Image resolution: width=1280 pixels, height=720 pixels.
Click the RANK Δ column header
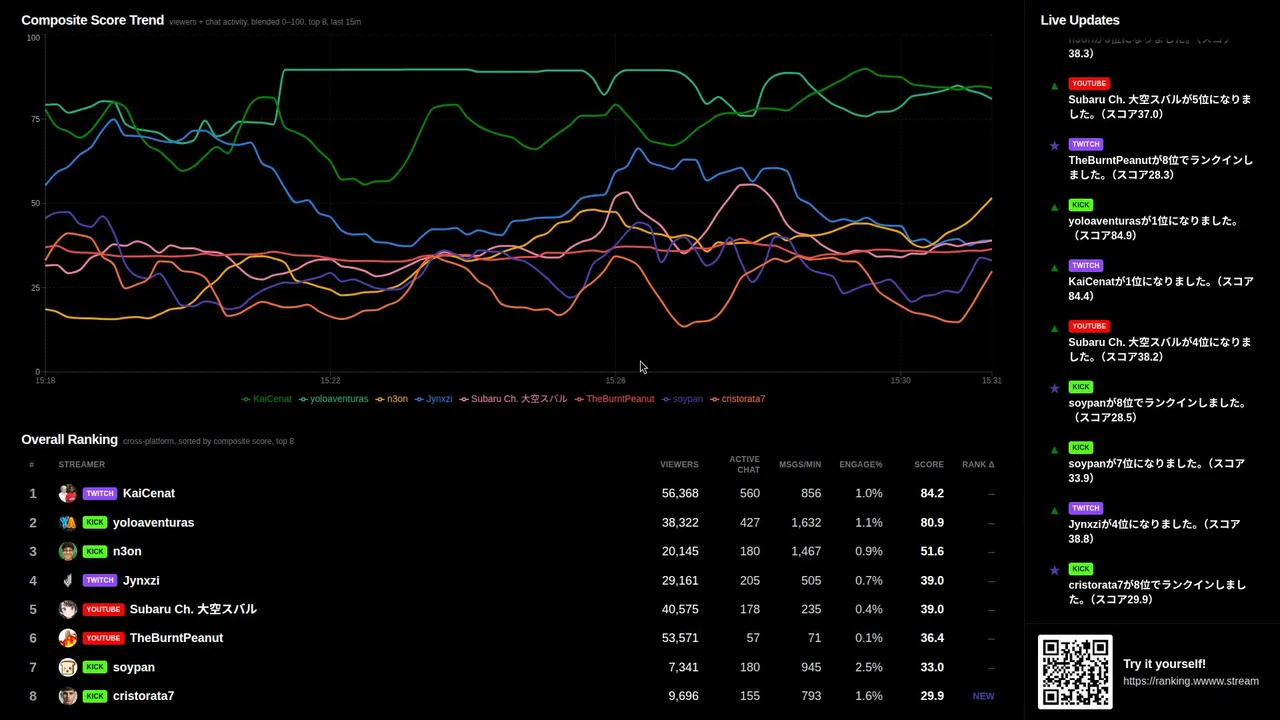pyautogui.click(x=978, y=464)
